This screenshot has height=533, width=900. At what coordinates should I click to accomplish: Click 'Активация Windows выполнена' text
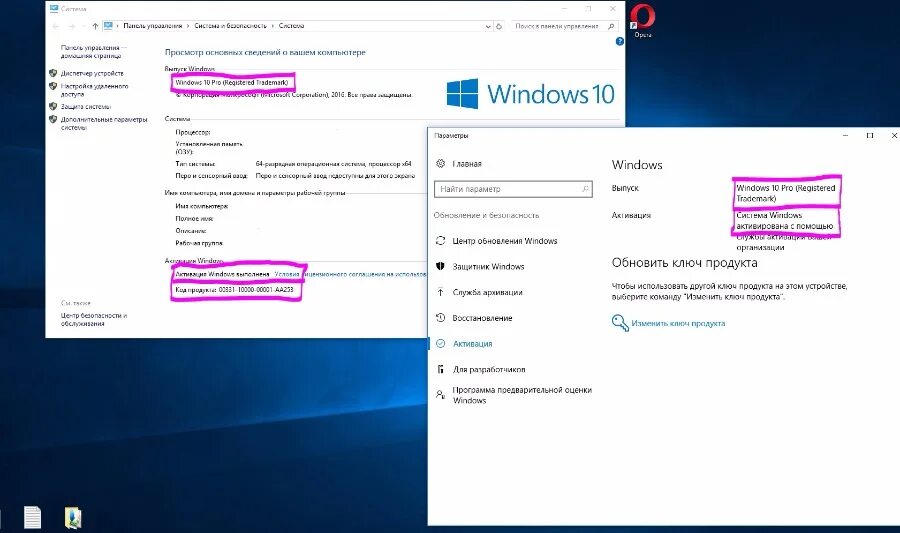pos(222,274)
